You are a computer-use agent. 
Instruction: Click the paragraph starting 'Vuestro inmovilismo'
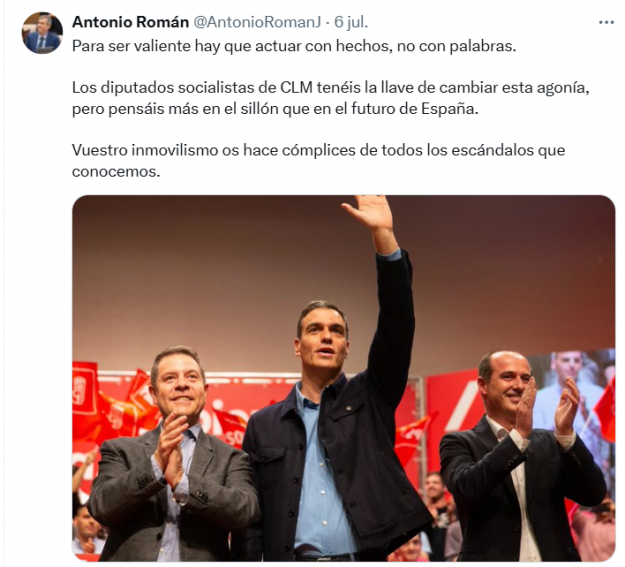318,161
